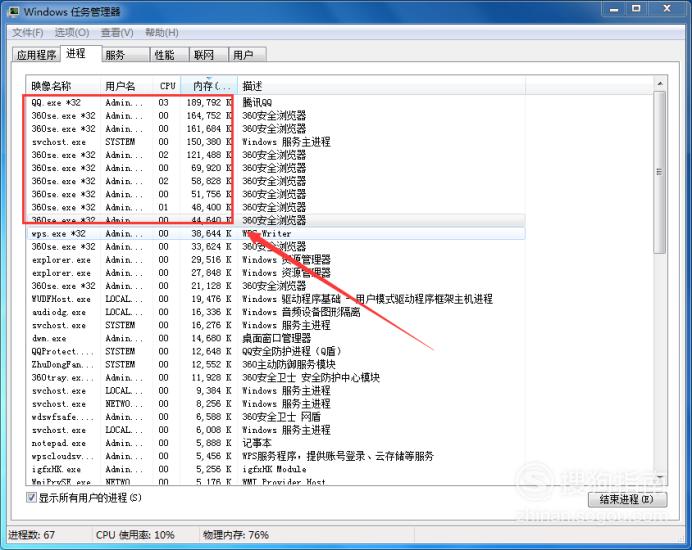Viewport: 692px width, 550px height.
Task: Select the ZhuDongFan process row
Action: pos(276,365)
